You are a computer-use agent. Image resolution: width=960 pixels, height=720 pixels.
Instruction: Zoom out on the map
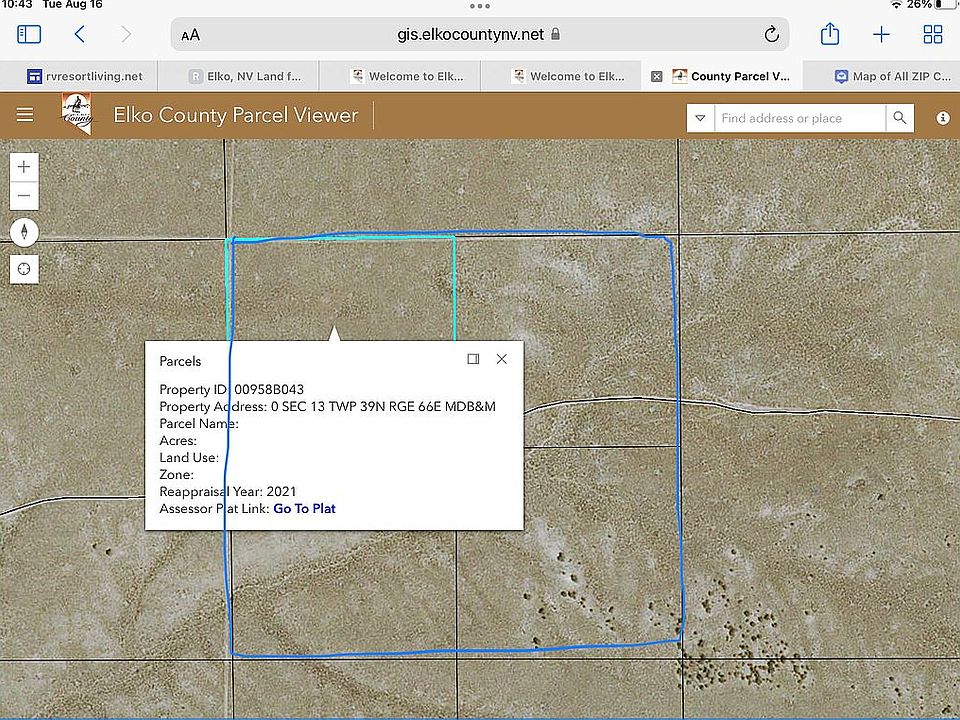click(24, 196)
